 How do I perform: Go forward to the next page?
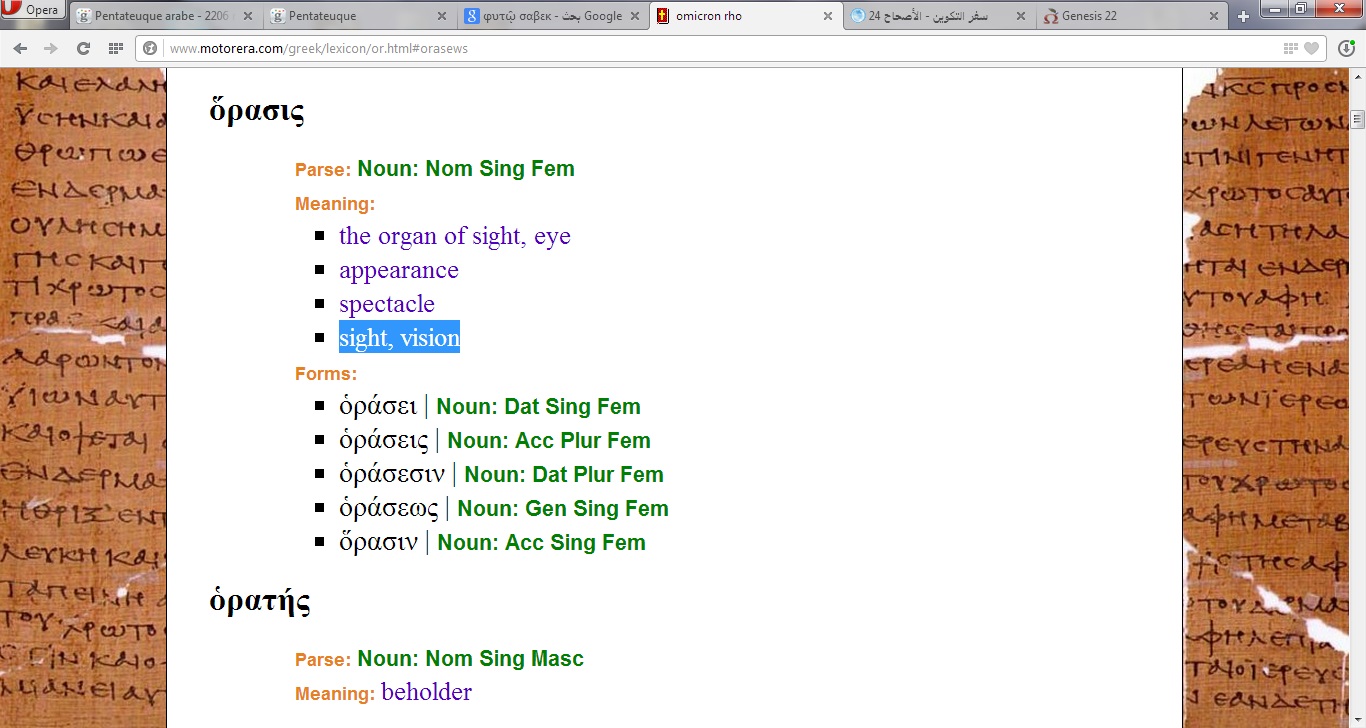pyautogui.click(x=51, y=48)
